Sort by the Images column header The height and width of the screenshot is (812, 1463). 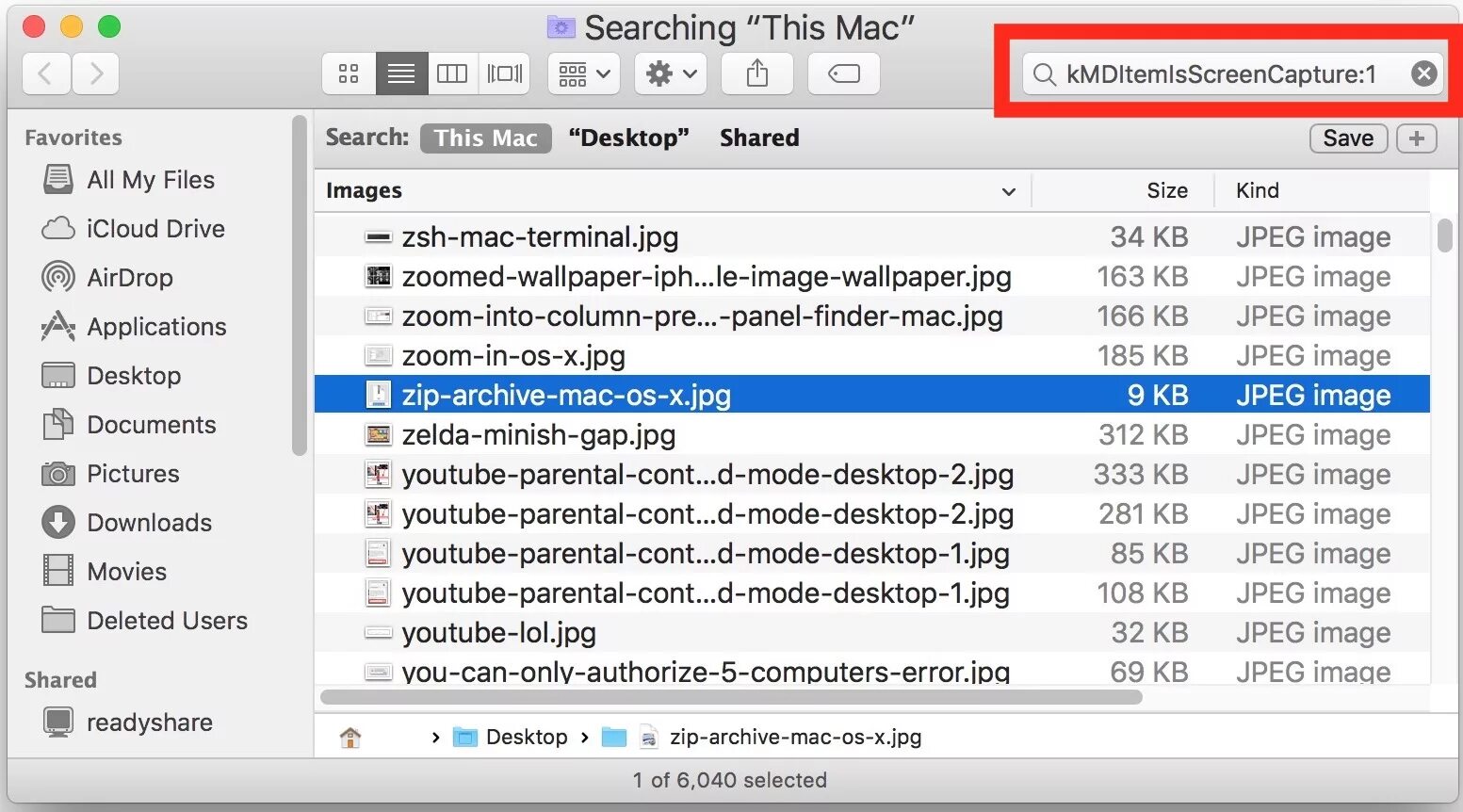coord(673,190)
